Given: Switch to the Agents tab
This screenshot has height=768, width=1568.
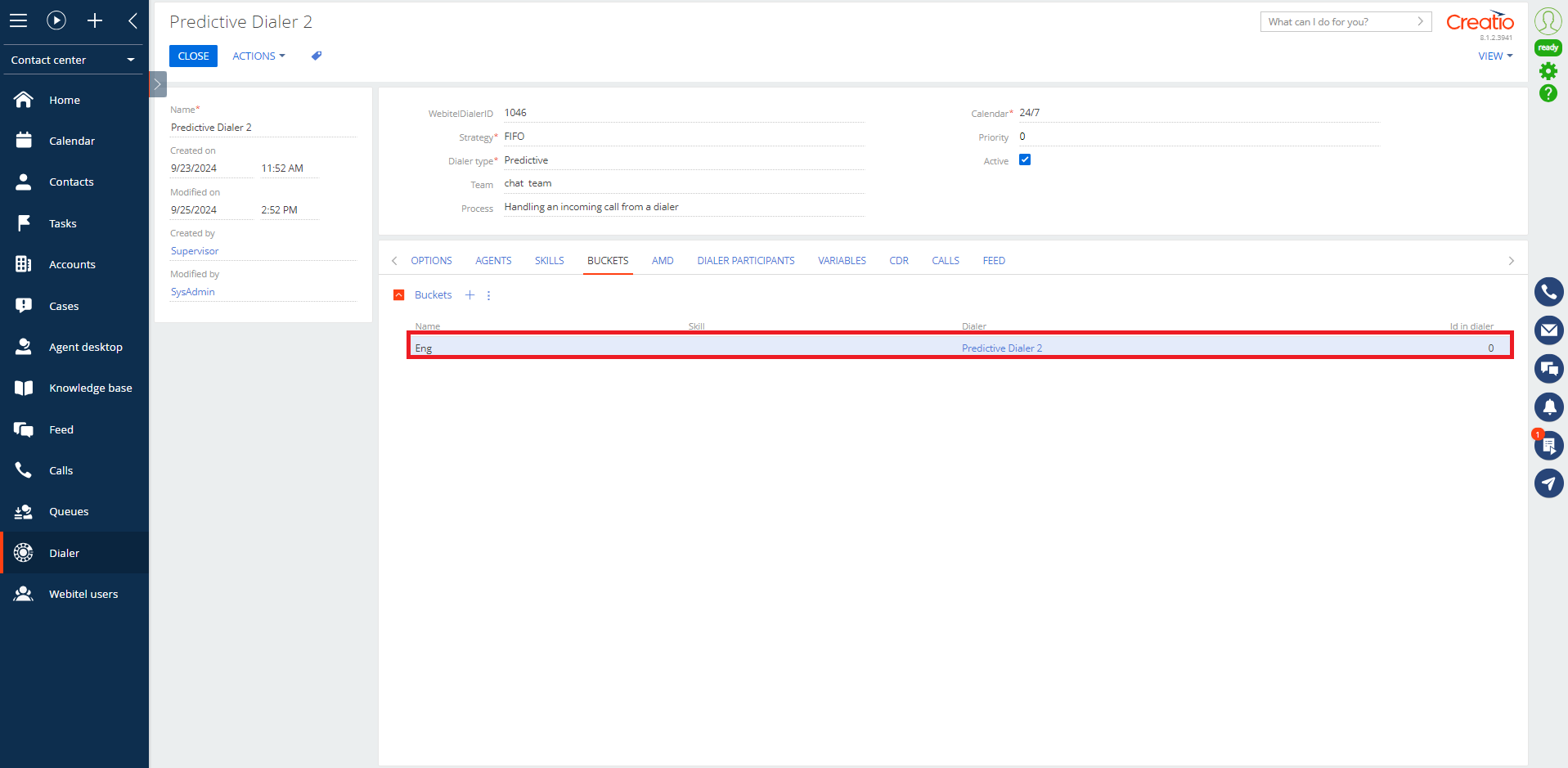Looking at the screenshot, I should tap(493, 261).
